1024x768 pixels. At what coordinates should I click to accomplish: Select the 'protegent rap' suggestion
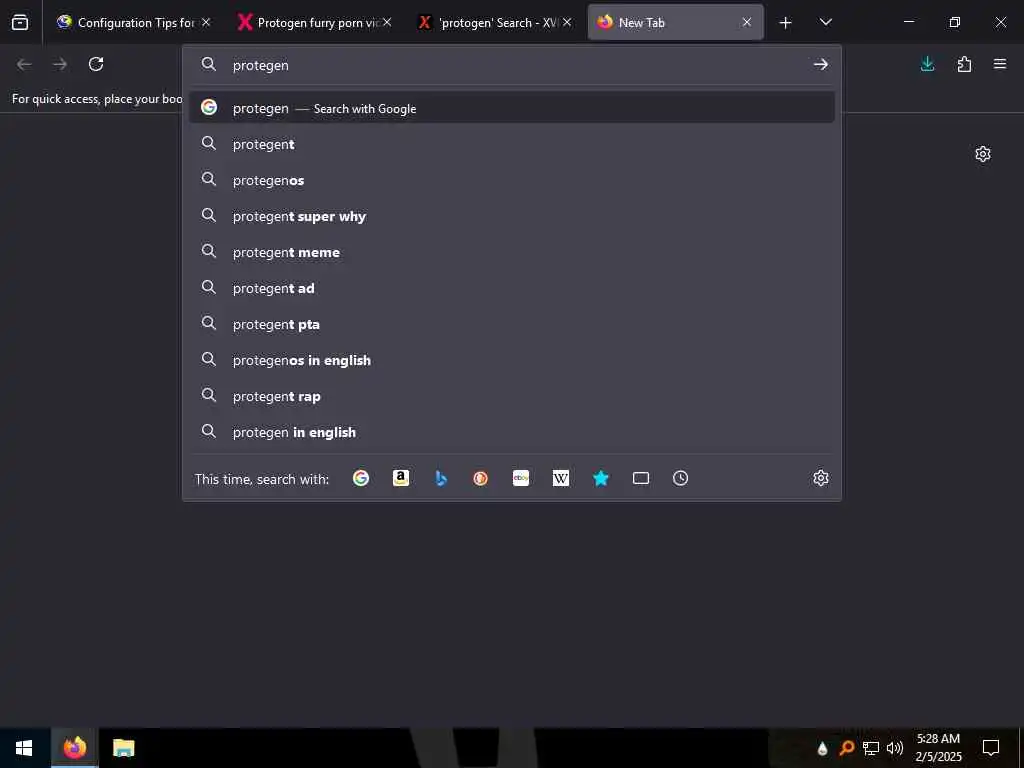pyautogui.click(x=511, y=396)
